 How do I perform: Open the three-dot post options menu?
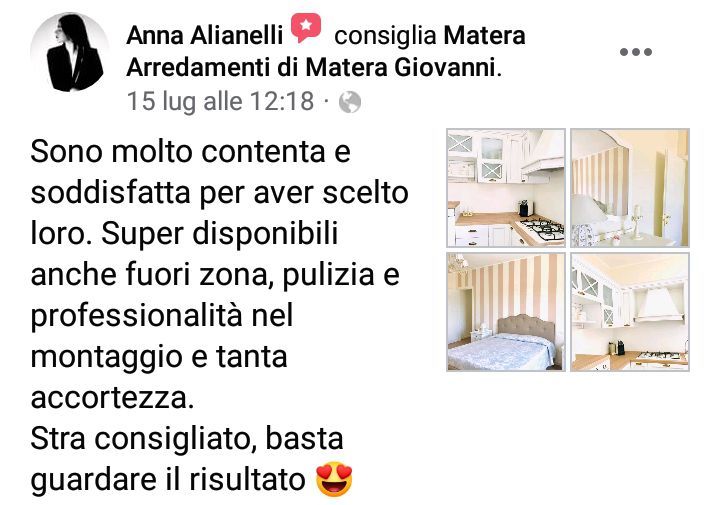(x=636, y=52)
